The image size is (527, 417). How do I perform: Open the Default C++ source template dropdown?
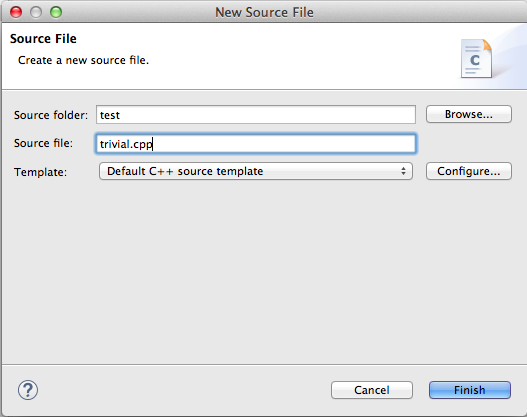pos(256,171)
